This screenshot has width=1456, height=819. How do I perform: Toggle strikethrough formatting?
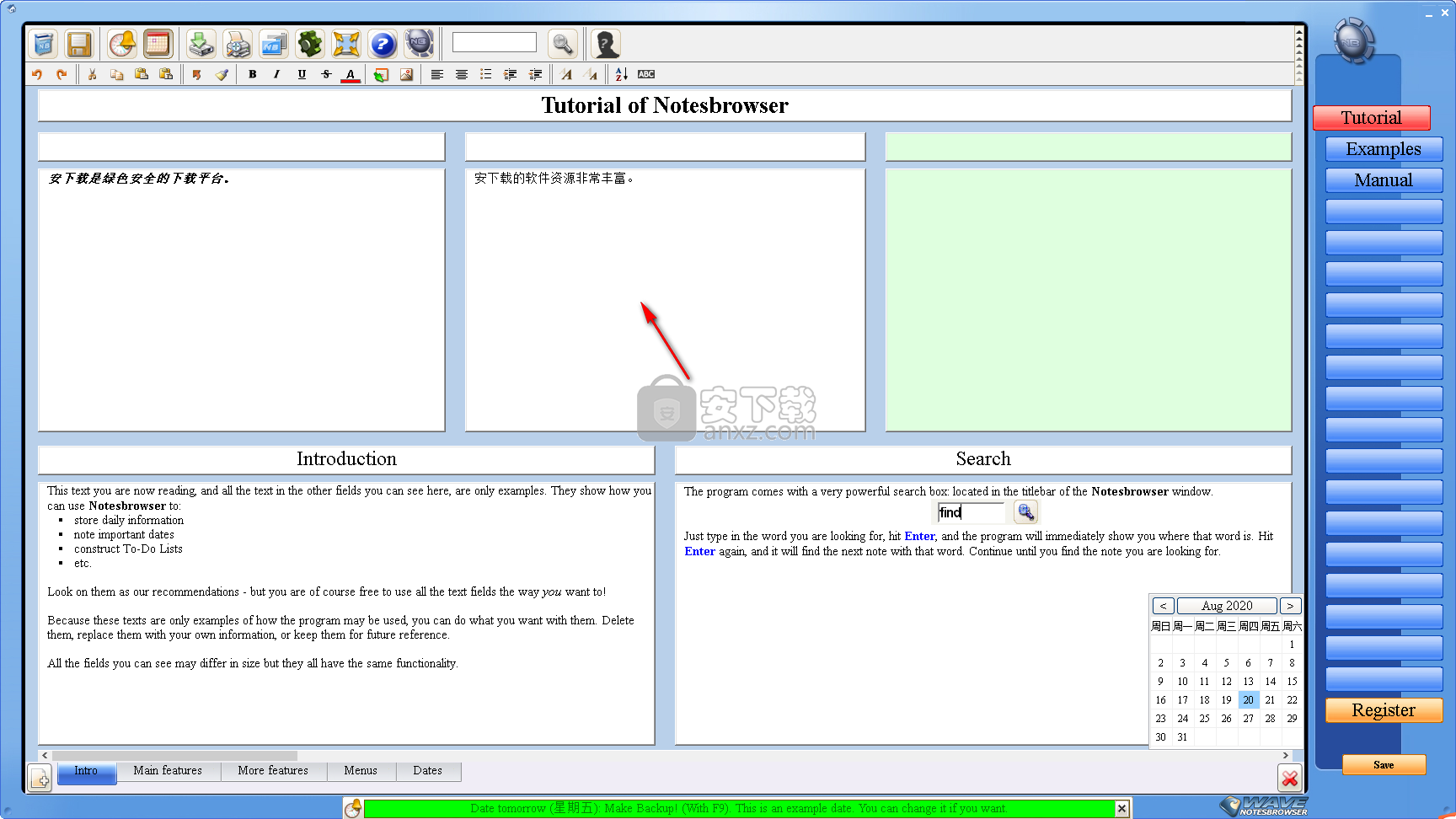pyautogui.click(x=326, y=74)
